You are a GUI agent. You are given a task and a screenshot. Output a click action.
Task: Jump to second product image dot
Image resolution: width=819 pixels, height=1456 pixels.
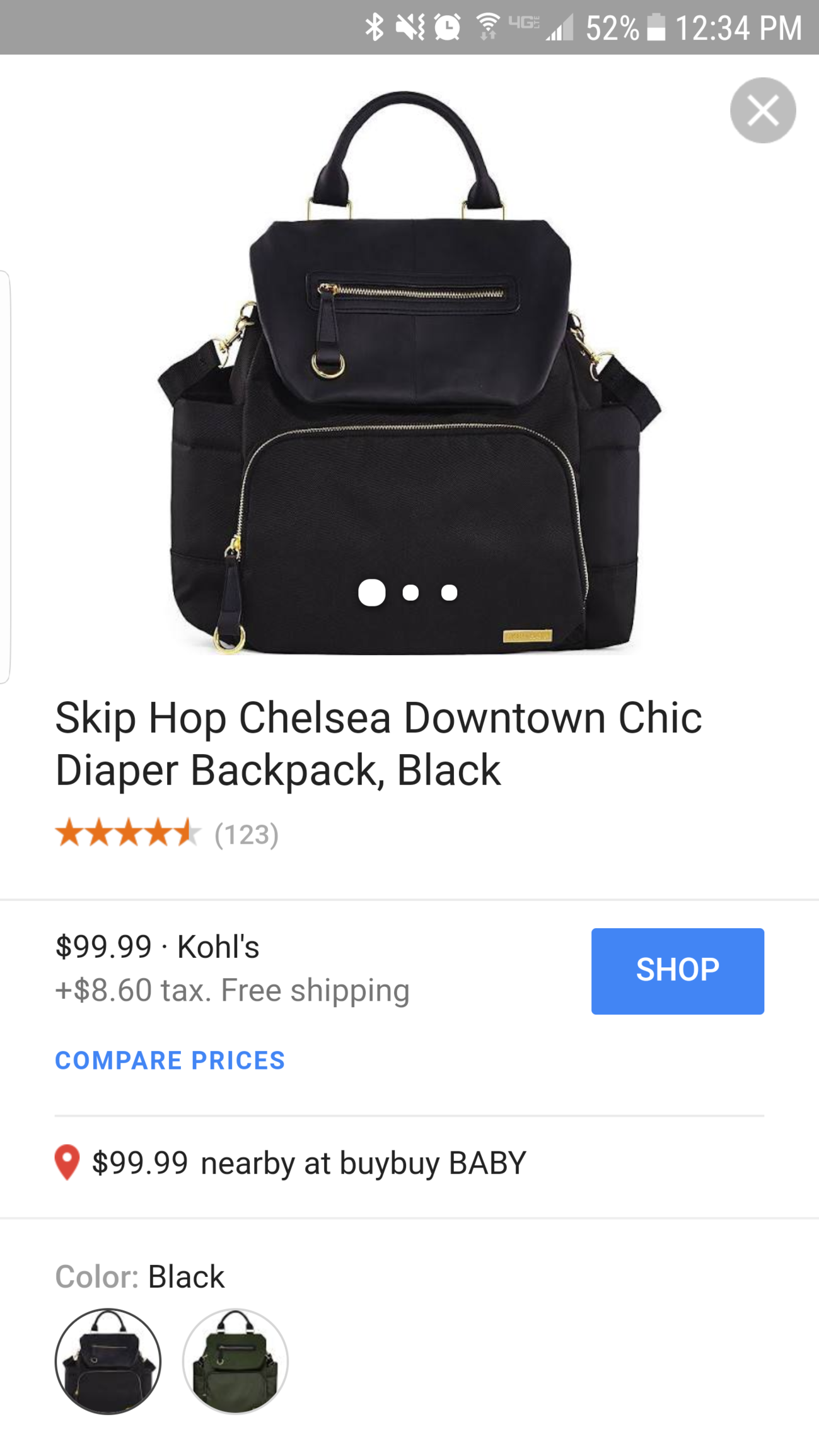[x=410, y=593]
